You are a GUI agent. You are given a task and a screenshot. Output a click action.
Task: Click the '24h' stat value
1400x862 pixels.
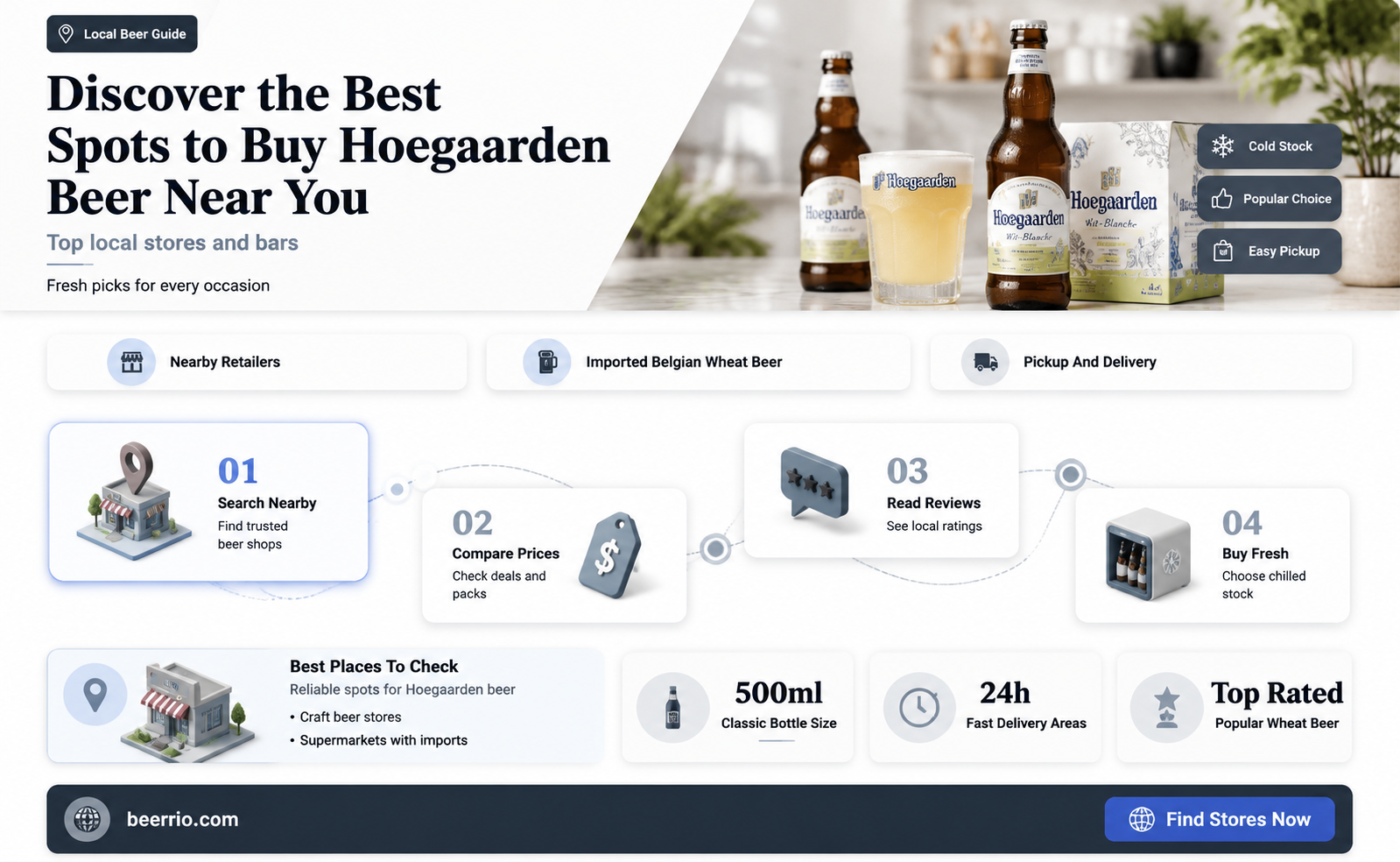(1004, 693)
